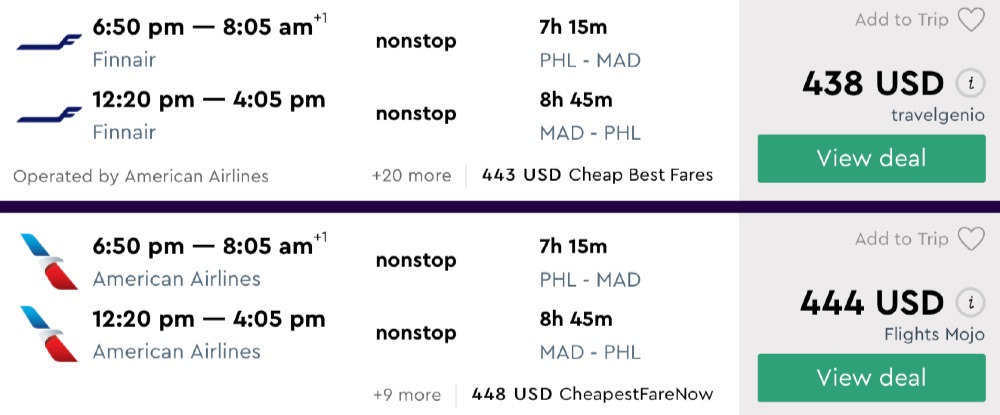Screen dimensions: 1000x415
Task: Click Add to Trip on the American Airlines result
Action: [901, 239]
